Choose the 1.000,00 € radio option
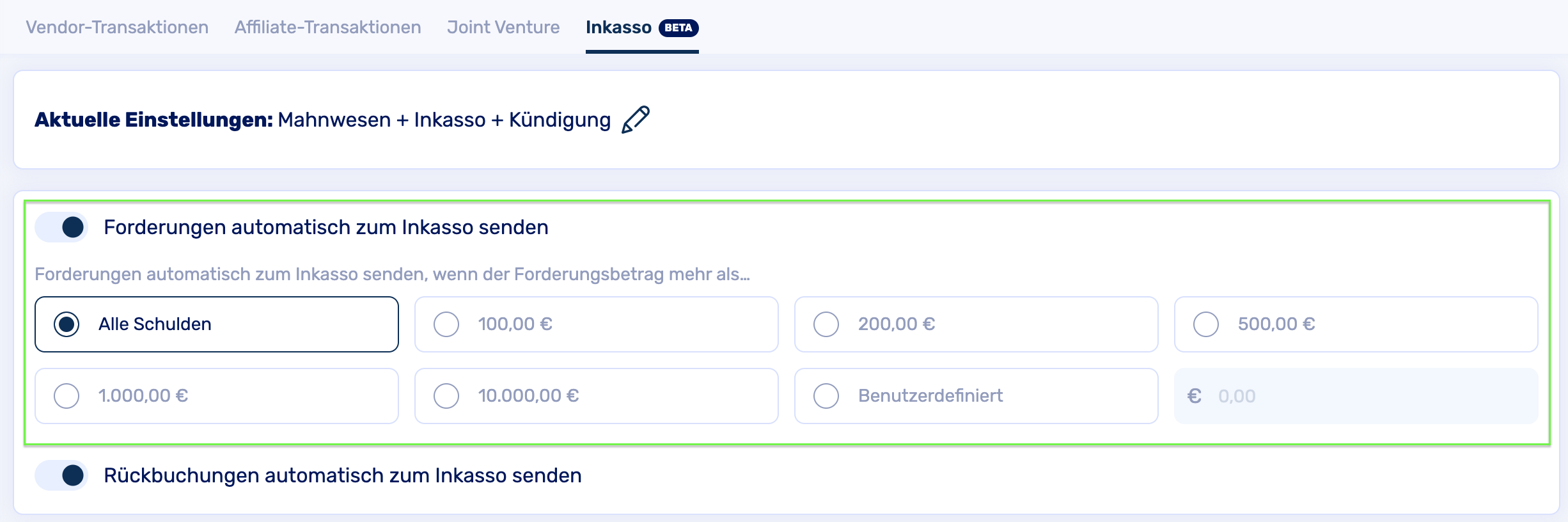1568x522 pixels. (x=67, y=396)
